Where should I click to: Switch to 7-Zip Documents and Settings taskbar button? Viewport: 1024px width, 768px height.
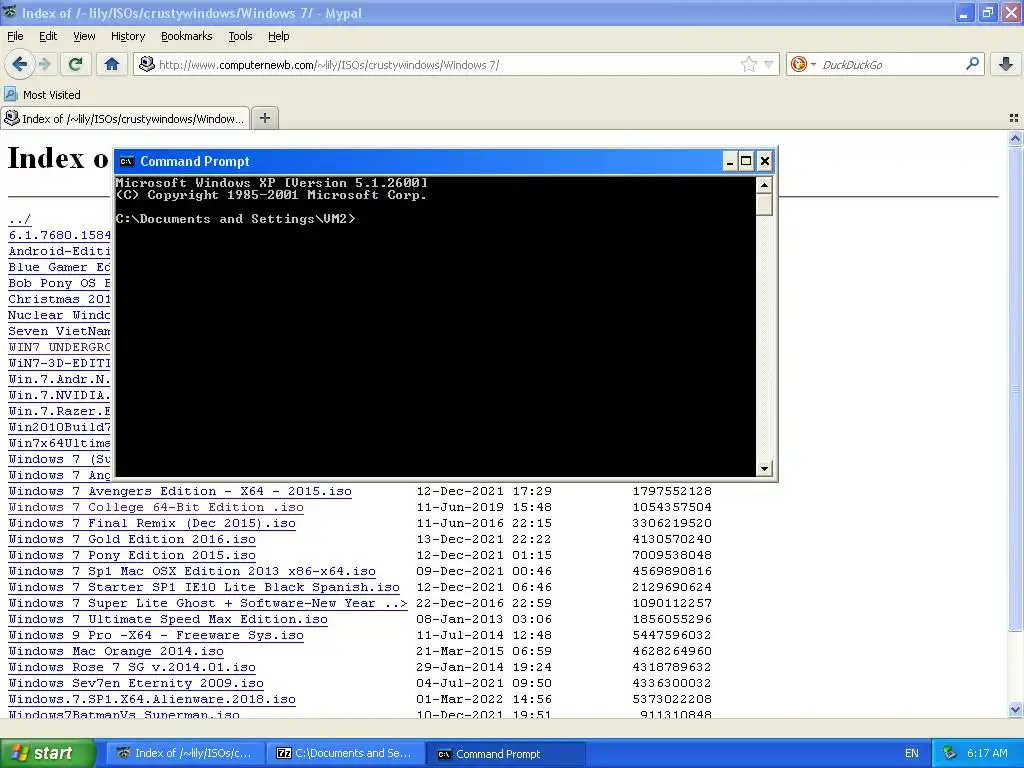(345, 753)
